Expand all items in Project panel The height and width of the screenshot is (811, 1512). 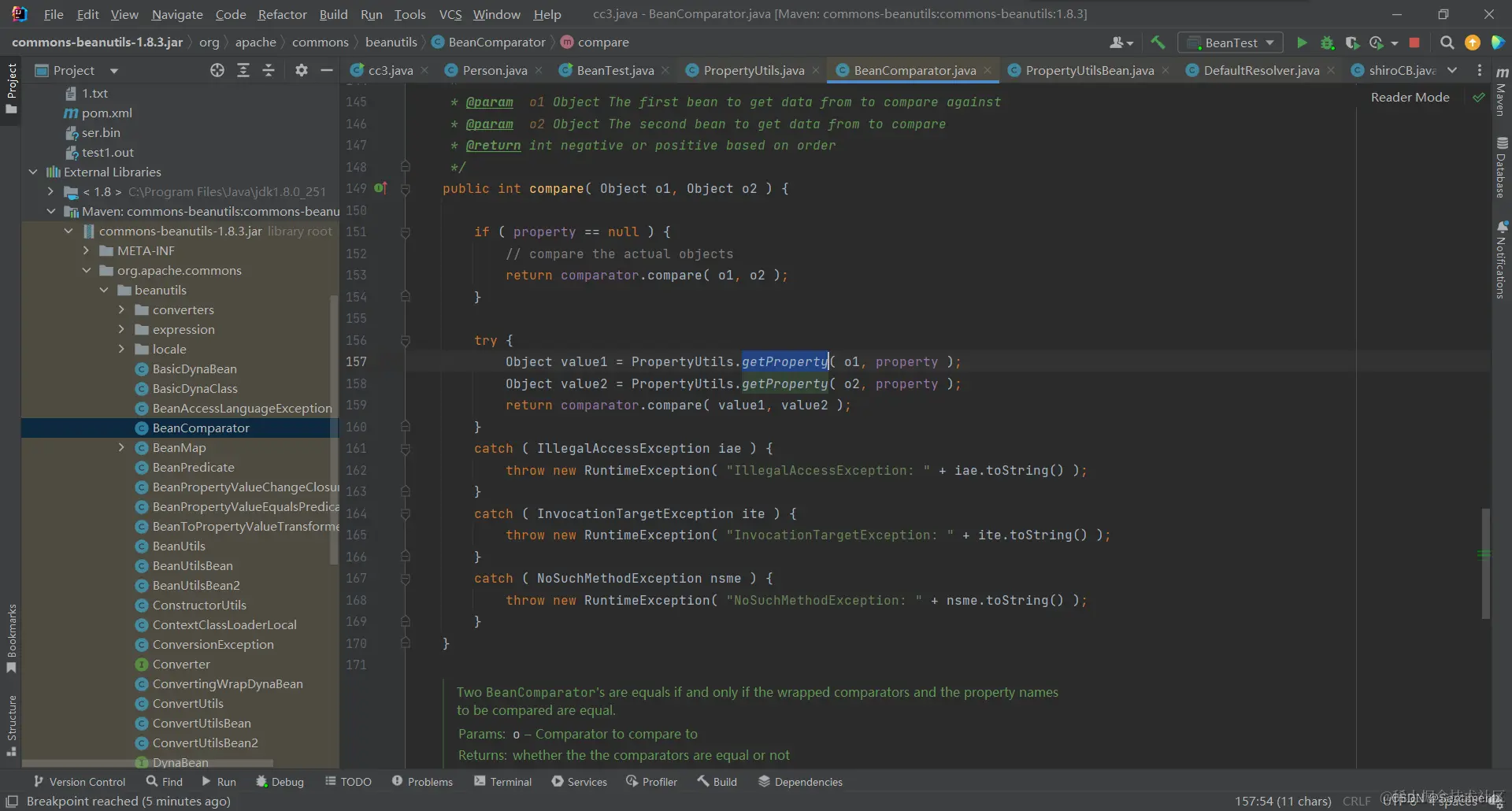pyautogui.click(x=243, y=71)
